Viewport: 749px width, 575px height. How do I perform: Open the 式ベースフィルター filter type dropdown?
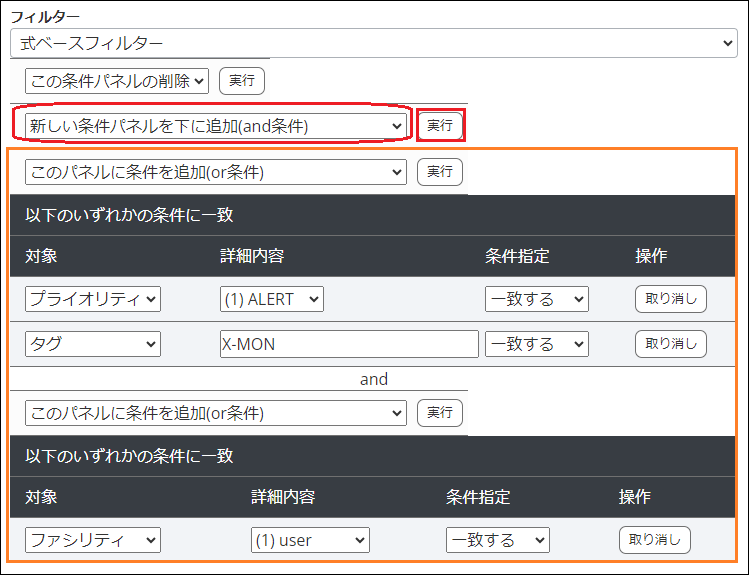373,43
